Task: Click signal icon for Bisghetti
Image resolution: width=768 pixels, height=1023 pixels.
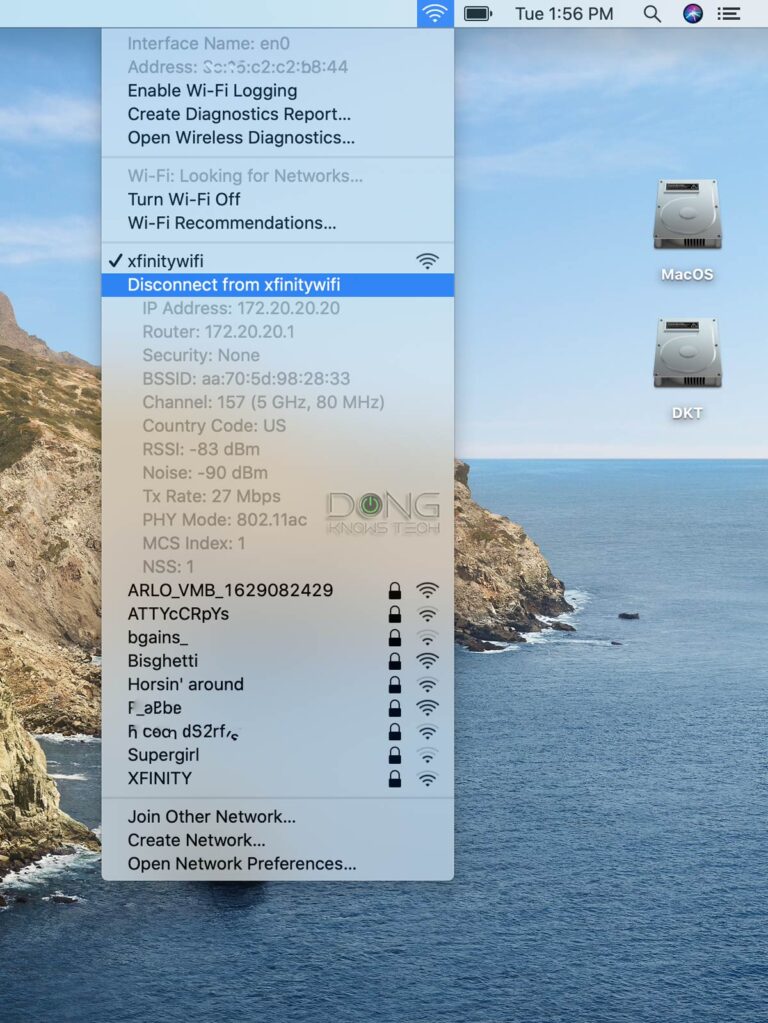Action: tap(427, 661)
